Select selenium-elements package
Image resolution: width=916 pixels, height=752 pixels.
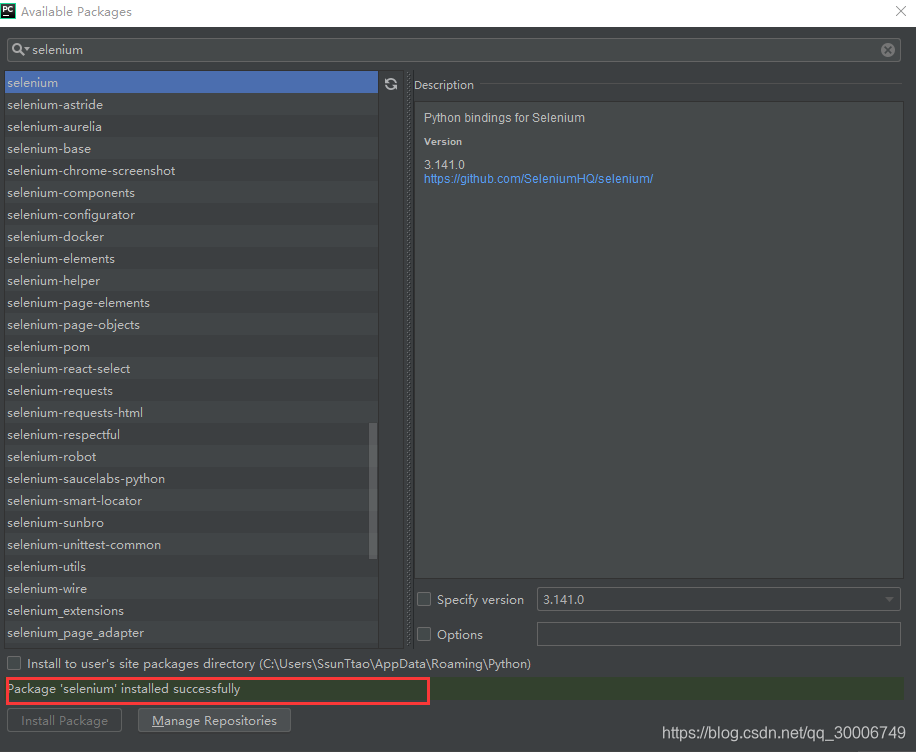coord(191,259)
